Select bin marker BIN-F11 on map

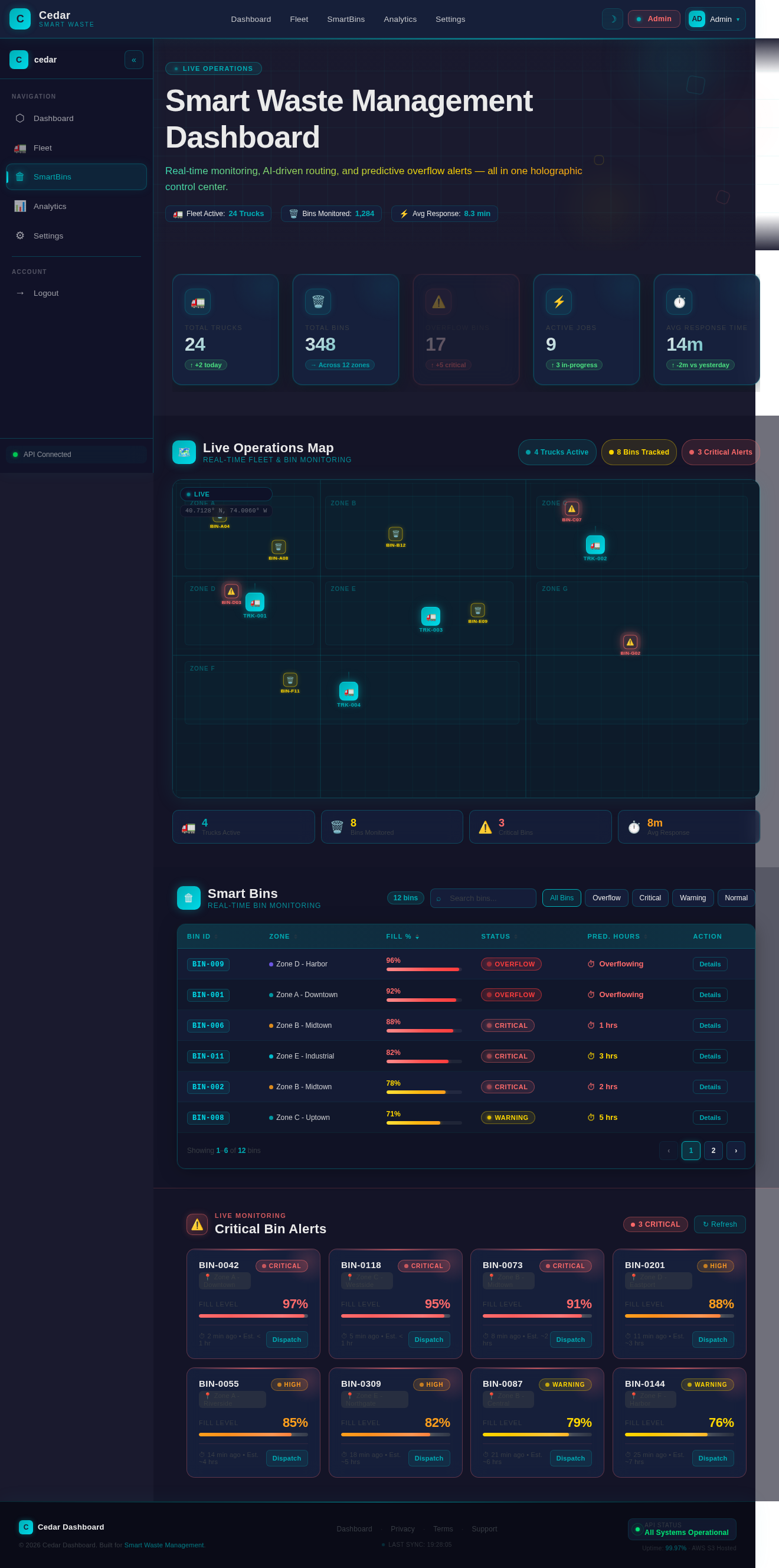click(x=290, y=680)
